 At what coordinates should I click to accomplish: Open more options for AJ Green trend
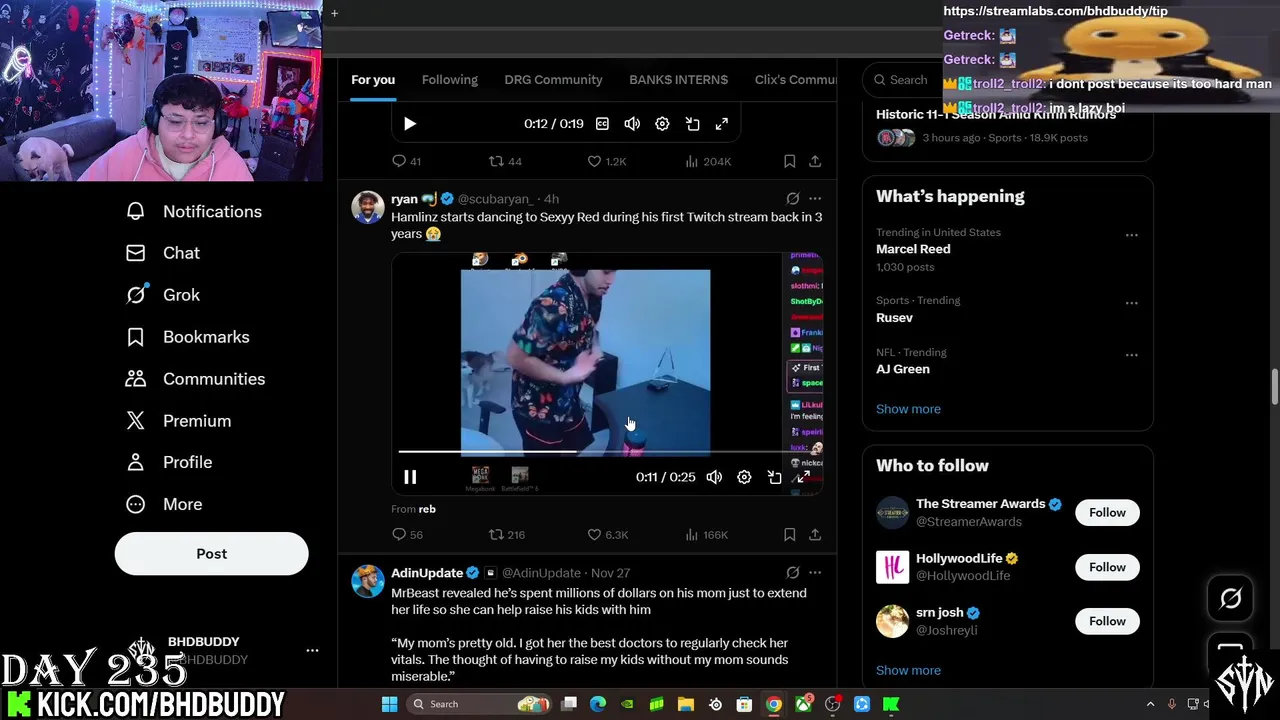tap(1131, 355)
